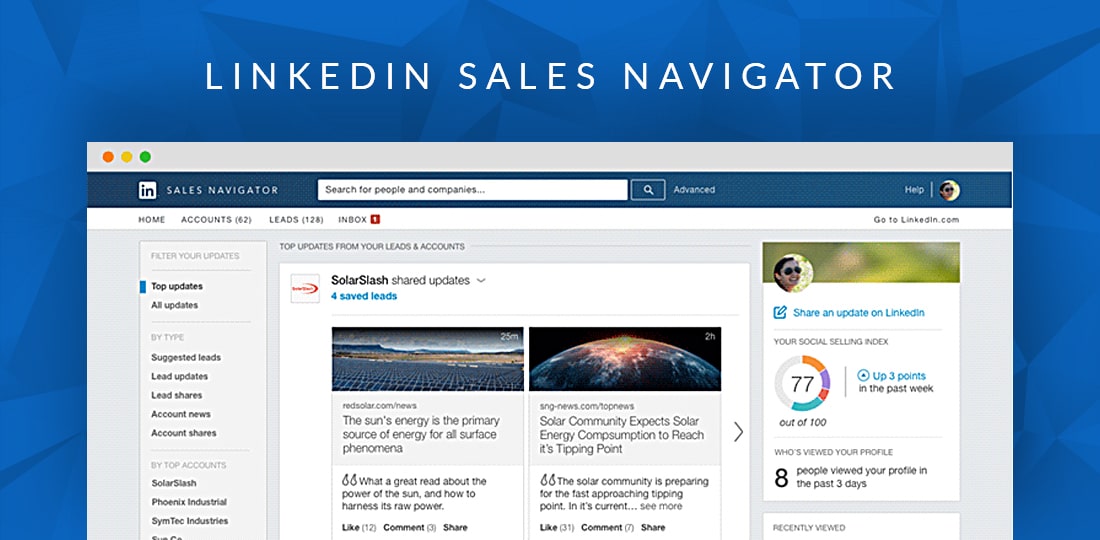Filter by Suggested leads
This screenshot has height=540, width=1100.
coord(186,358)
